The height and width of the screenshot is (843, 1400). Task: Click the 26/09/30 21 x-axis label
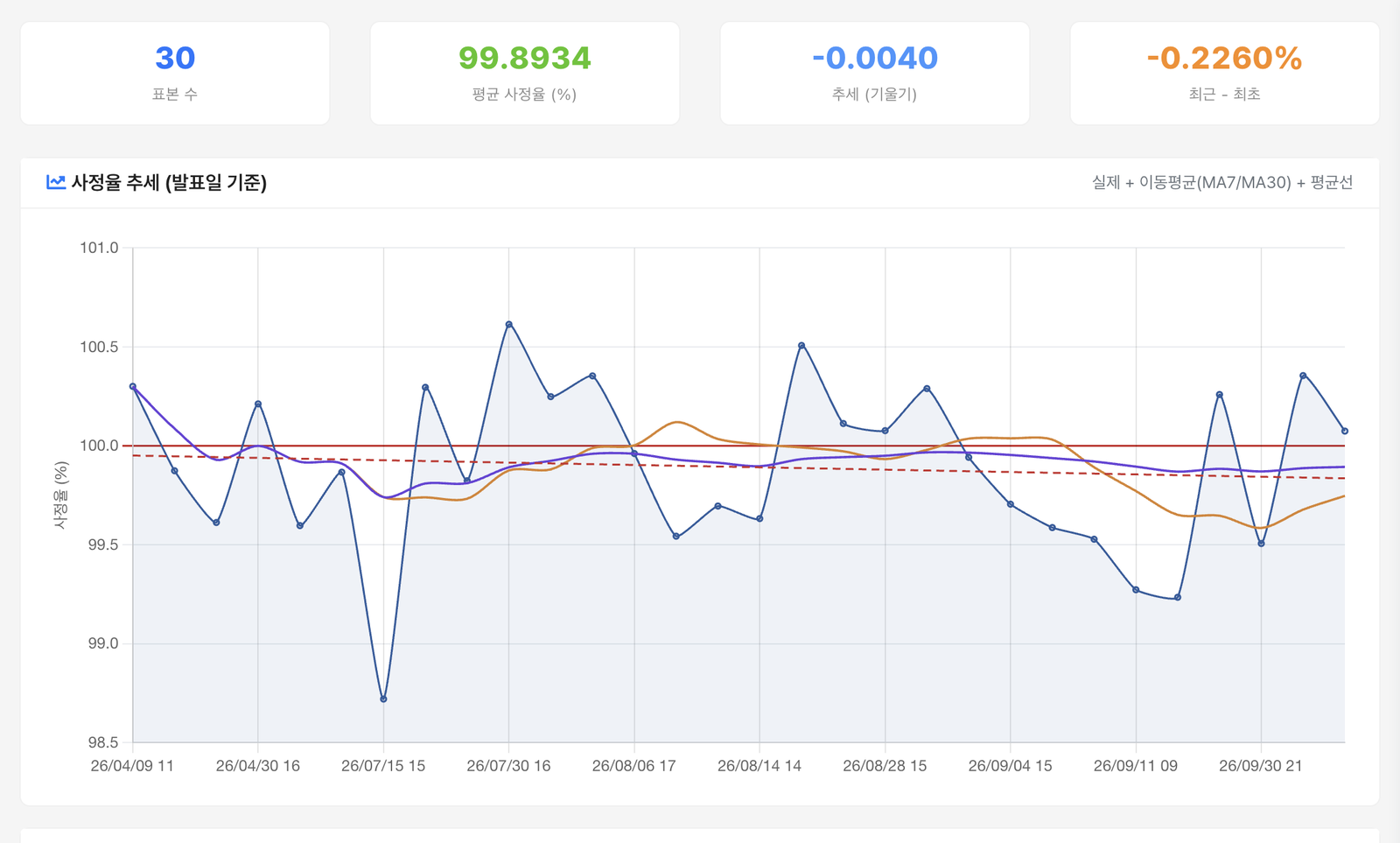tap(1261, 766)
